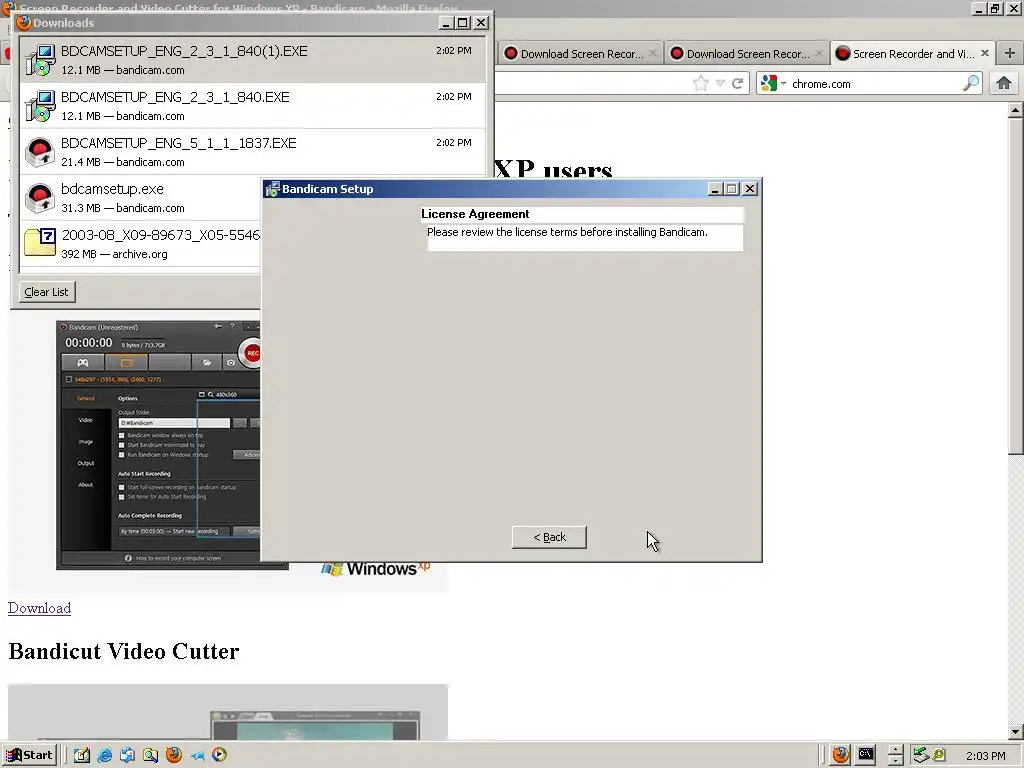Click License Agreement heading in setup
This screenshot has height=768, width=1024.
click(475, 214)
